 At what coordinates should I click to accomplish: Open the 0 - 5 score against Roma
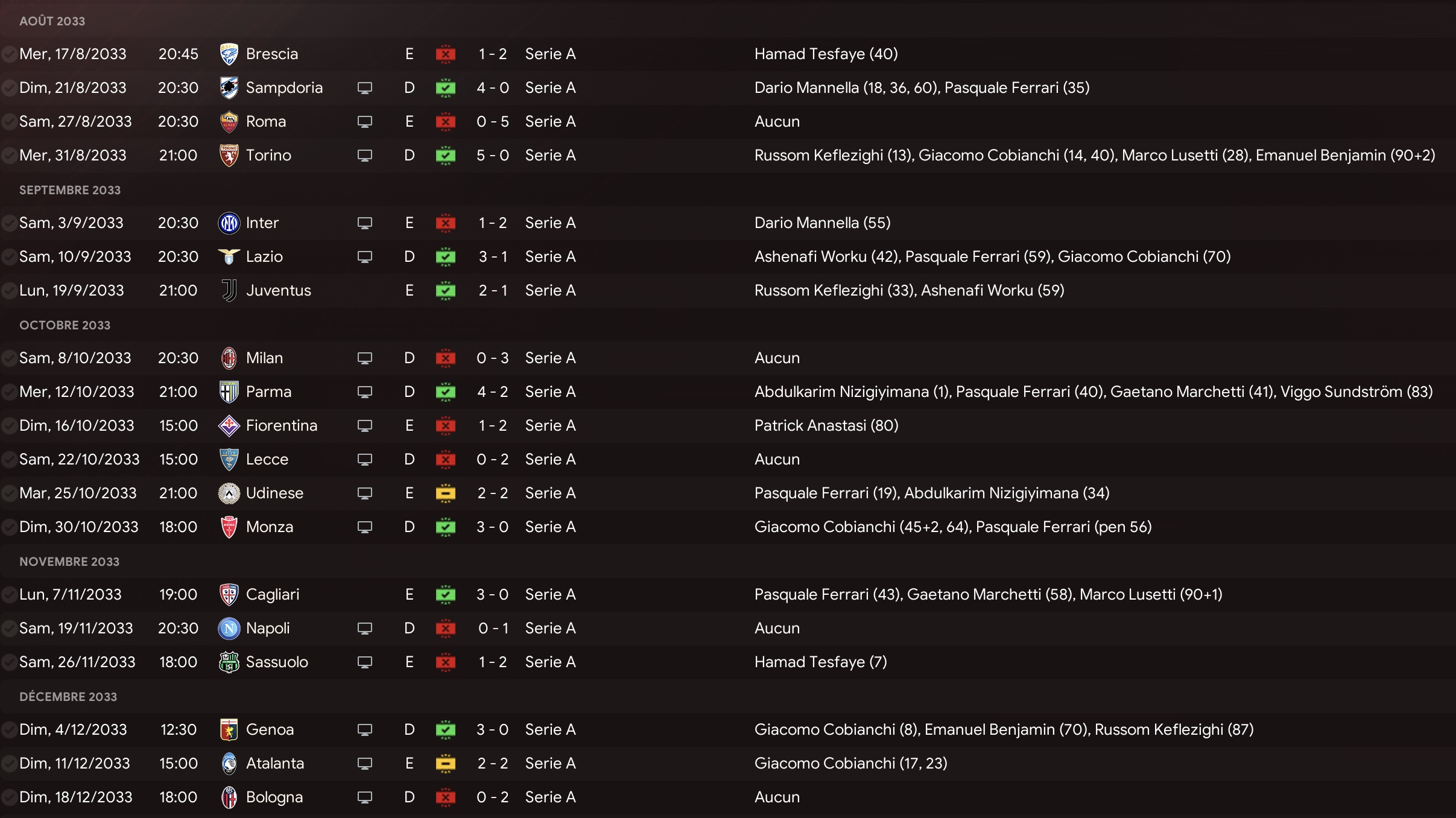(493, 122)
